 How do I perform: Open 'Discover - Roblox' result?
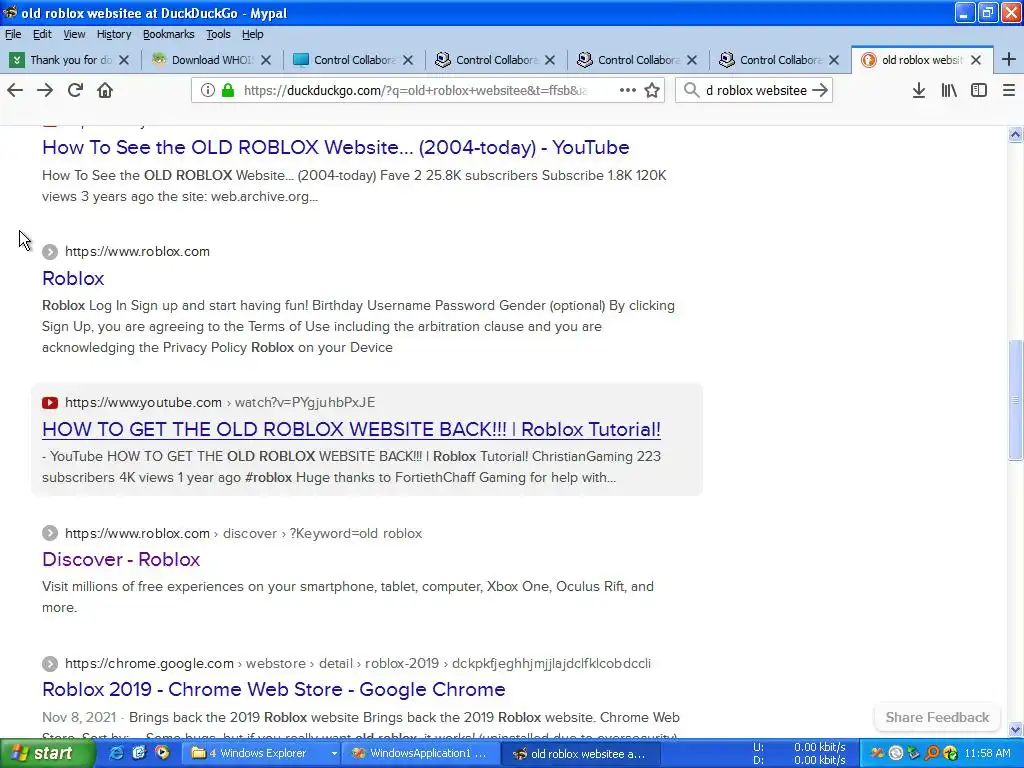[x=121, y=560]
